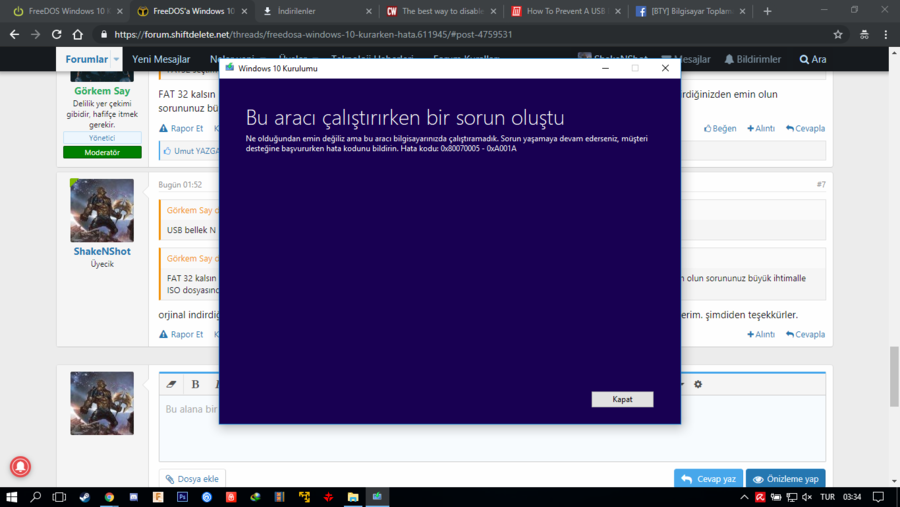
Task: Click the eraser remove-formatting editor icon
Action: point(171,384)
